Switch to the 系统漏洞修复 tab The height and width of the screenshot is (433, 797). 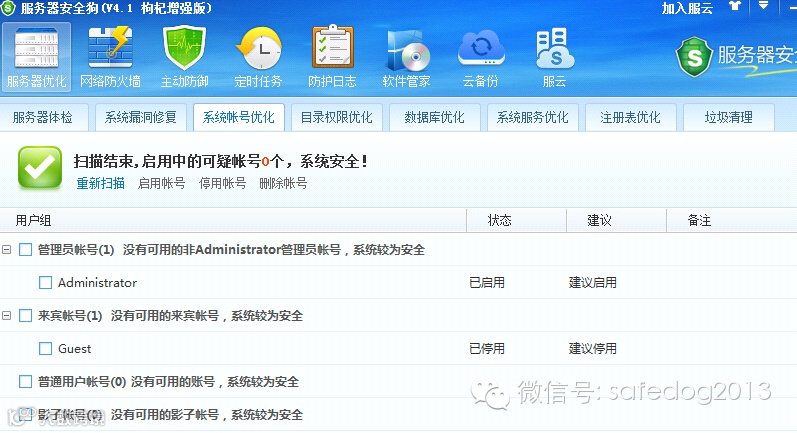click(141, 117)
